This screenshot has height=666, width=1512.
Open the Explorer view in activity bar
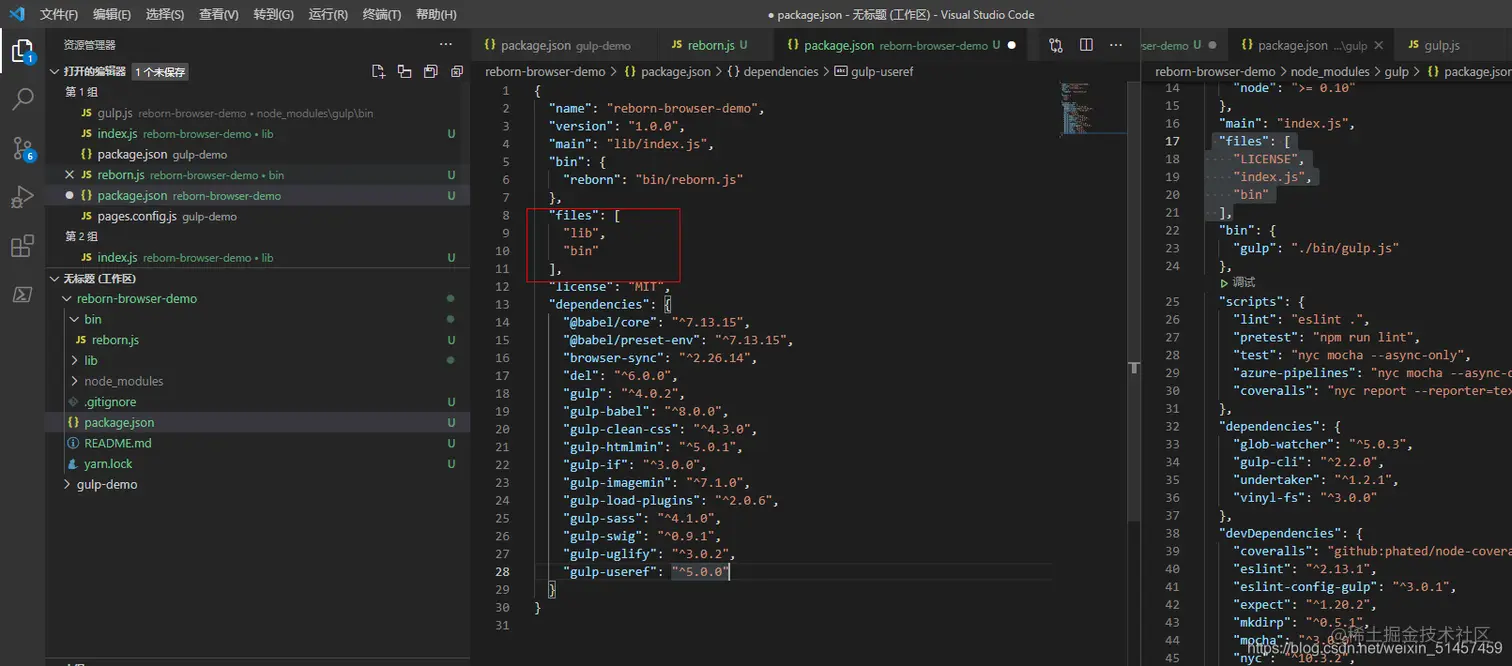pos(22,51)
